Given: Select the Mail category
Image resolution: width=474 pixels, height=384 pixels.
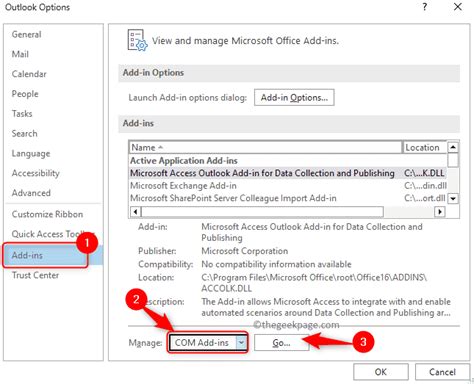Looking at the screenshot, I should pos(20,54).
